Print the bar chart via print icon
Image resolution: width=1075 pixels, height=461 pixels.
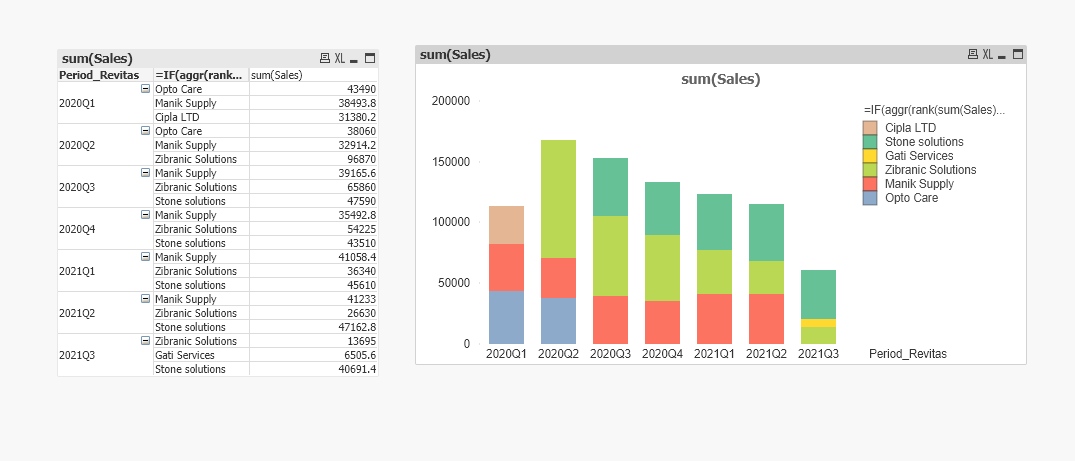pos(972,54)
